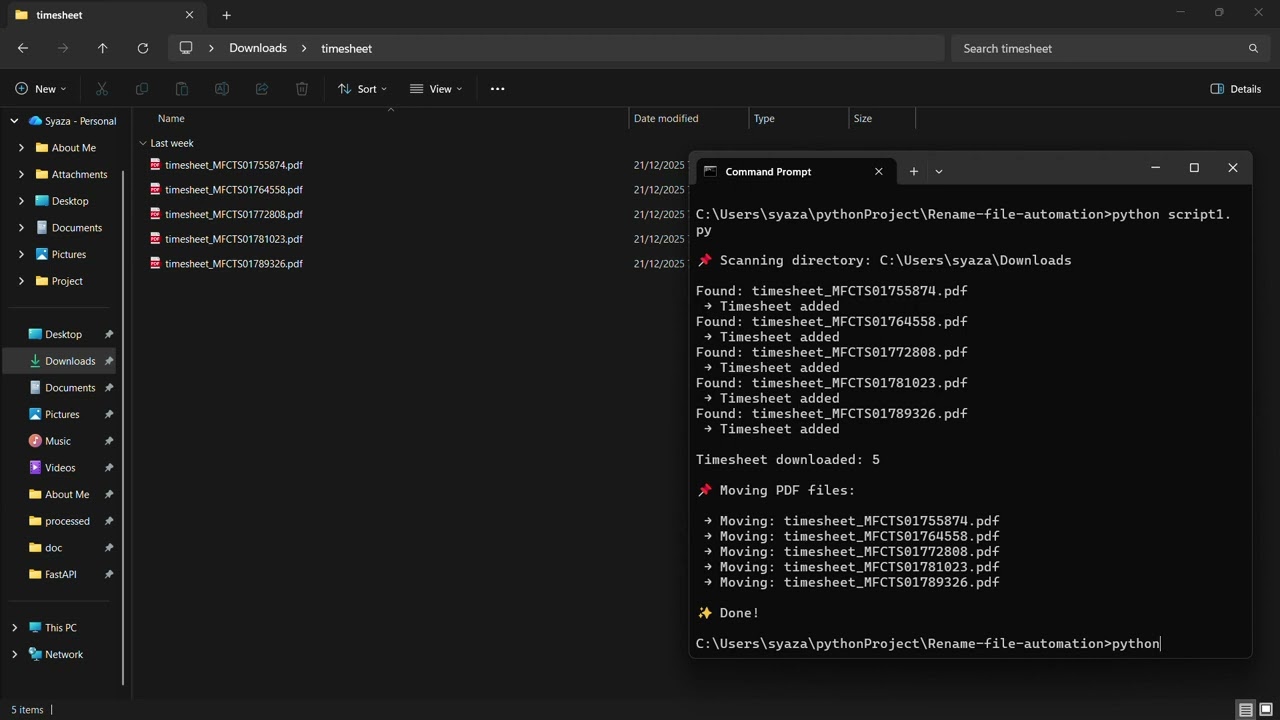This screenshot has width=1280, height=720.
Task: Add a new File Explorer tab
Action: pos(226,15)
